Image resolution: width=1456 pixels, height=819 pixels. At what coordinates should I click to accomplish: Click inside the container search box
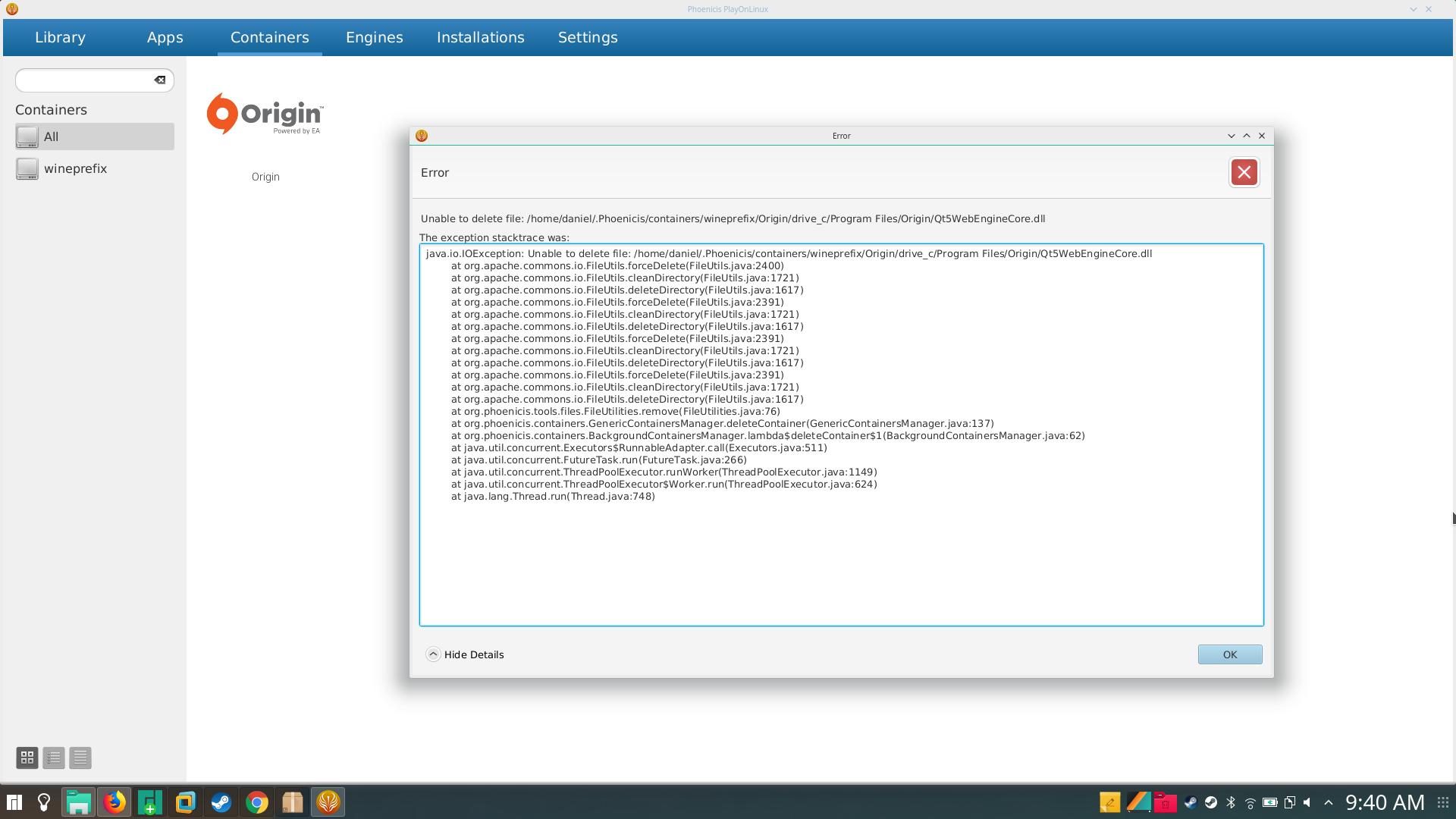click(83, 80)
